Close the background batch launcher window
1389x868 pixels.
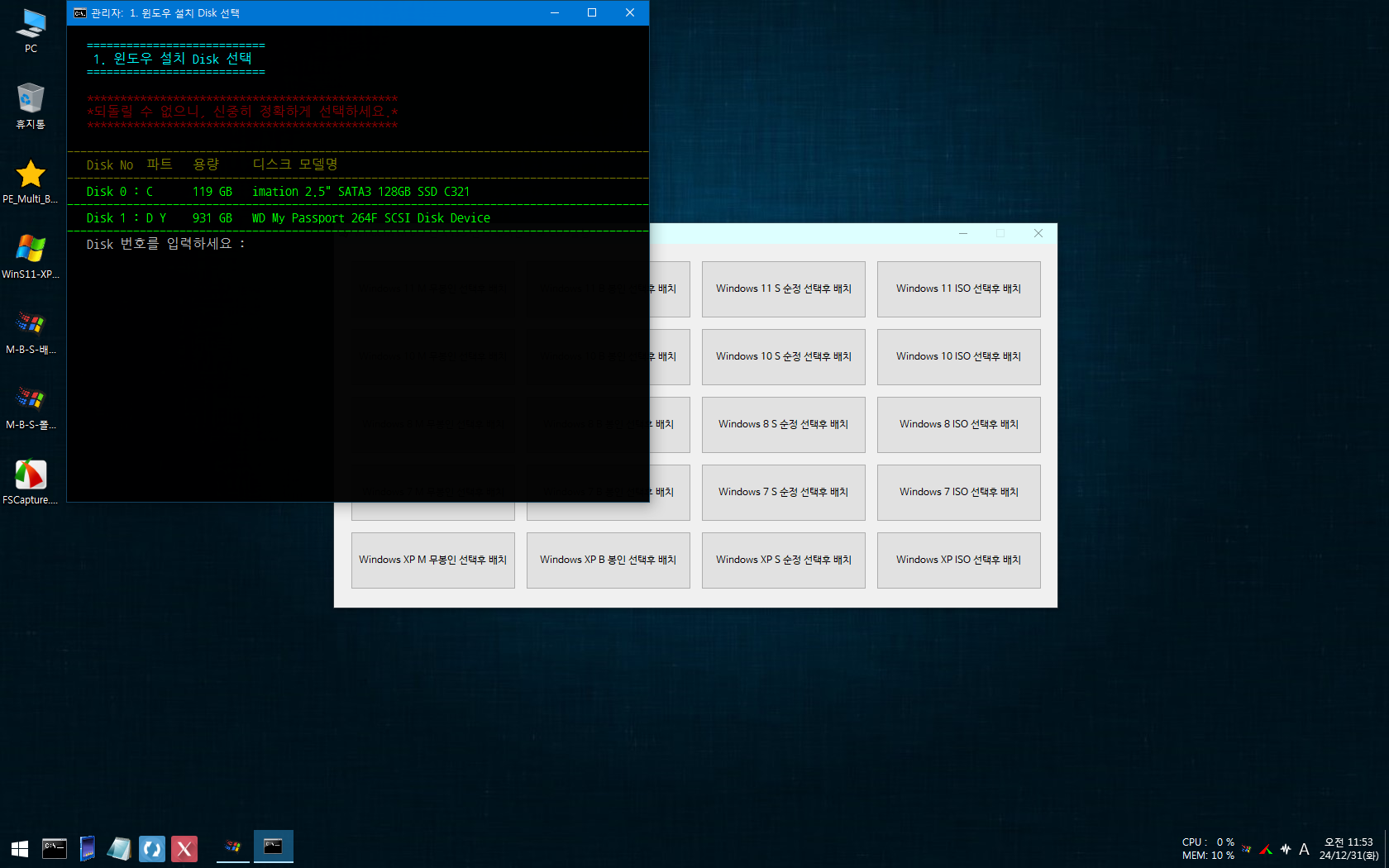[x=1038, y=234]
